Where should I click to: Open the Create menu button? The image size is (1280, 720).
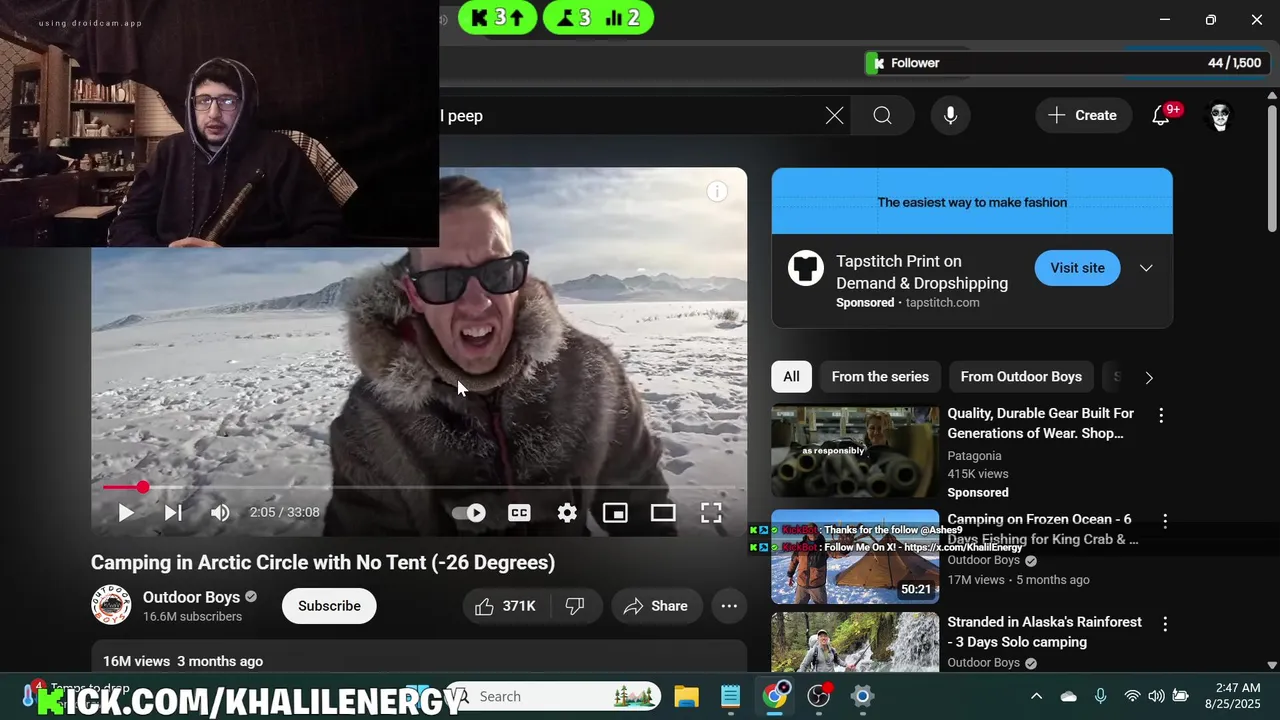click(x=1082, y=116)
